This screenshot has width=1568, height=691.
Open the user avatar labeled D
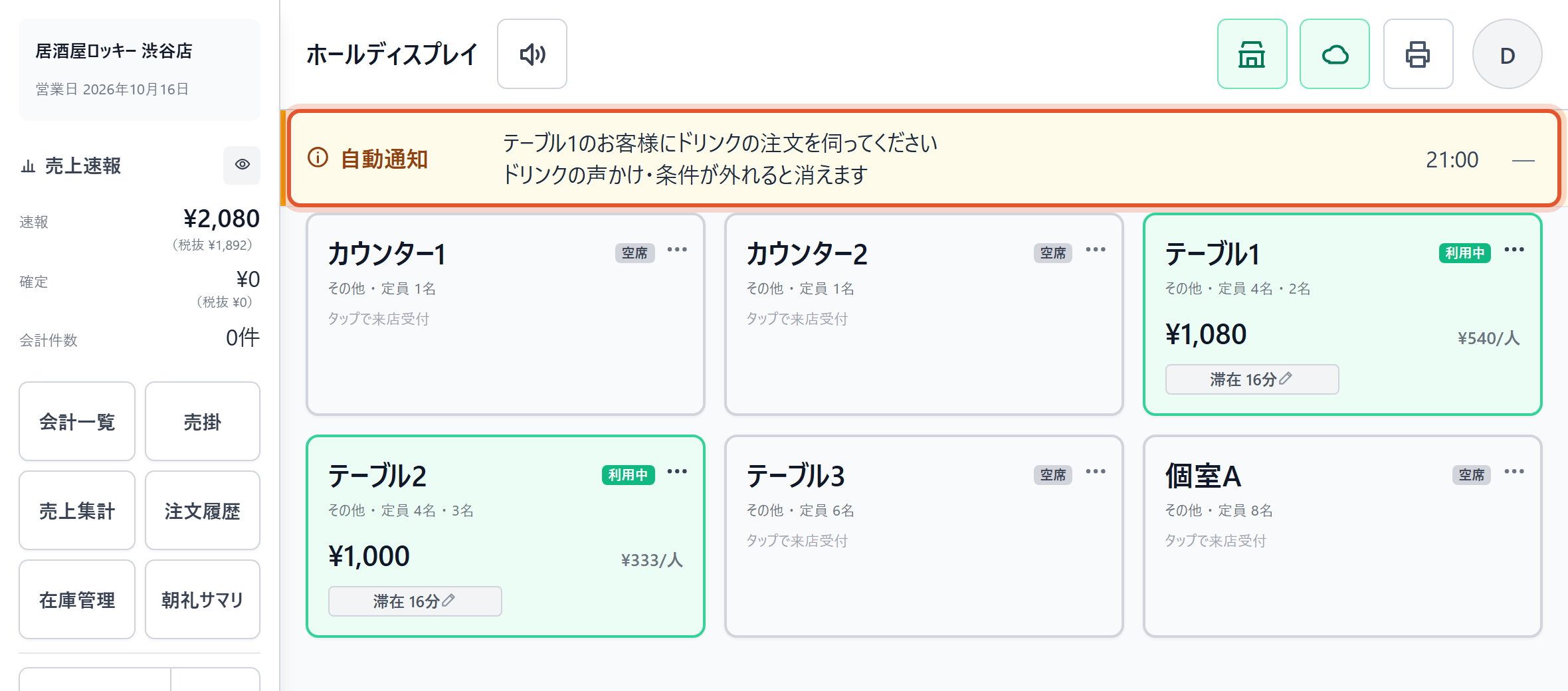point(1507,54)
